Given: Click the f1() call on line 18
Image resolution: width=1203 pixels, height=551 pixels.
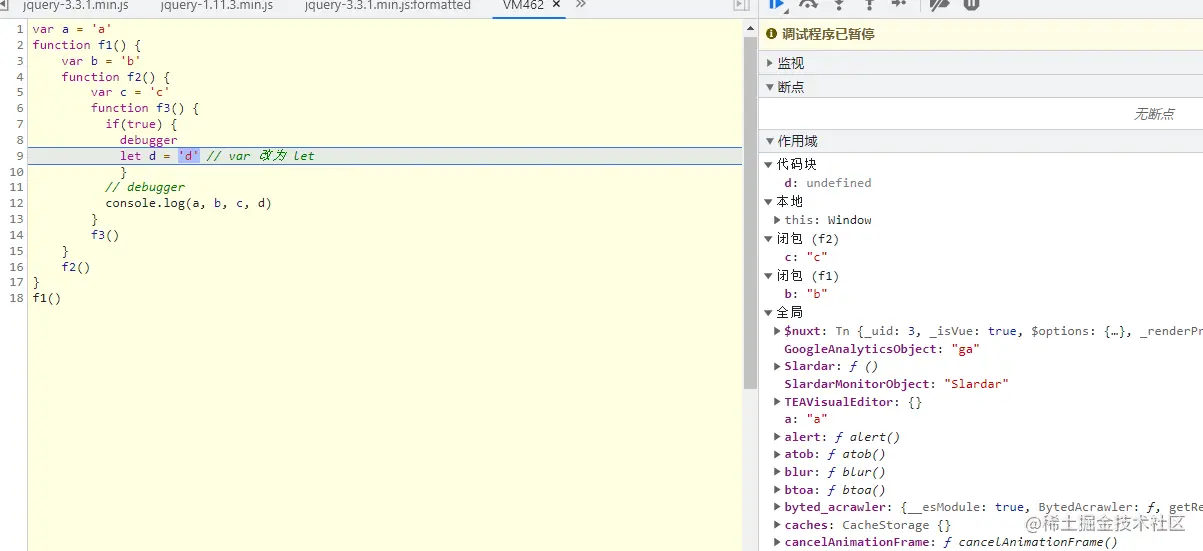Looking at the screenshot, I should coord(47,298).
